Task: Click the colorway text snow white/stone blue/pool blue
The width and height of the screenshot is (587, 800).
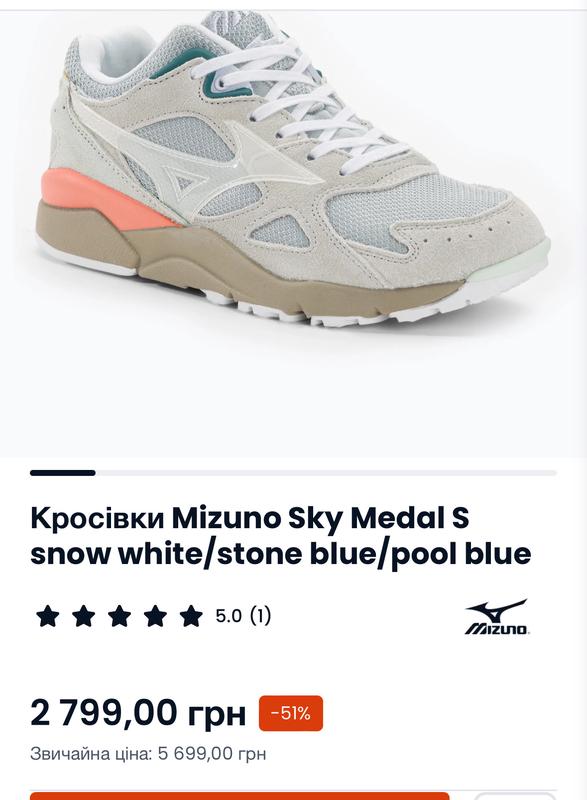Action: 280,554
